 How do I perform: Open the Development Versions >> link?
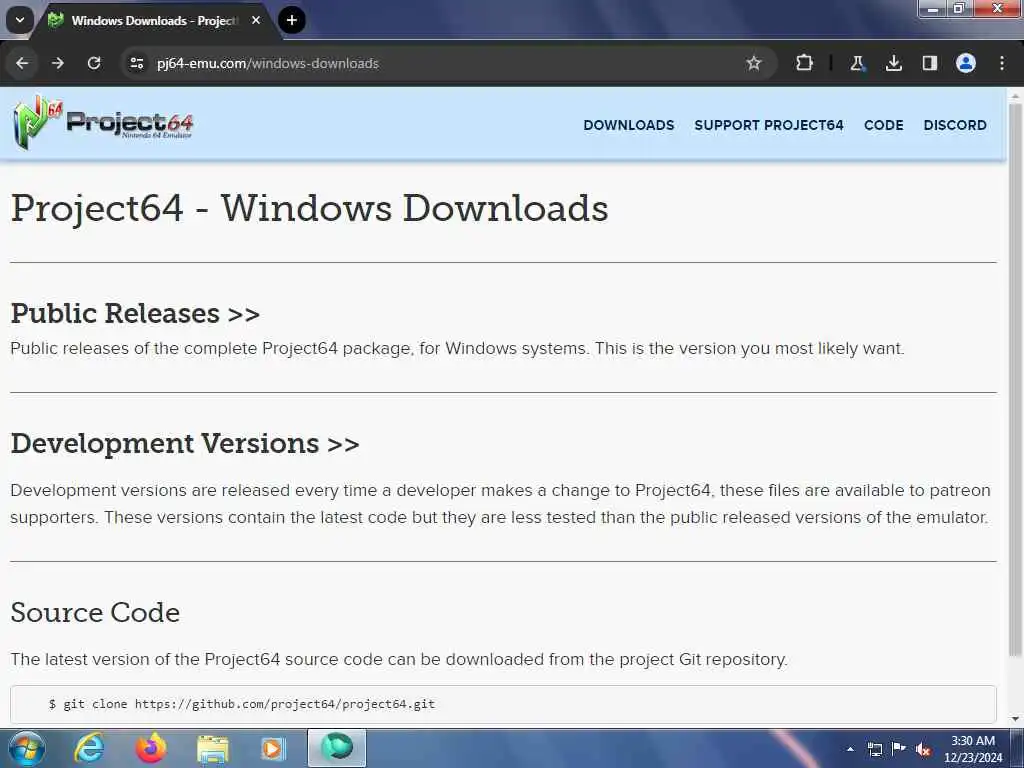[x=185, y=443]
